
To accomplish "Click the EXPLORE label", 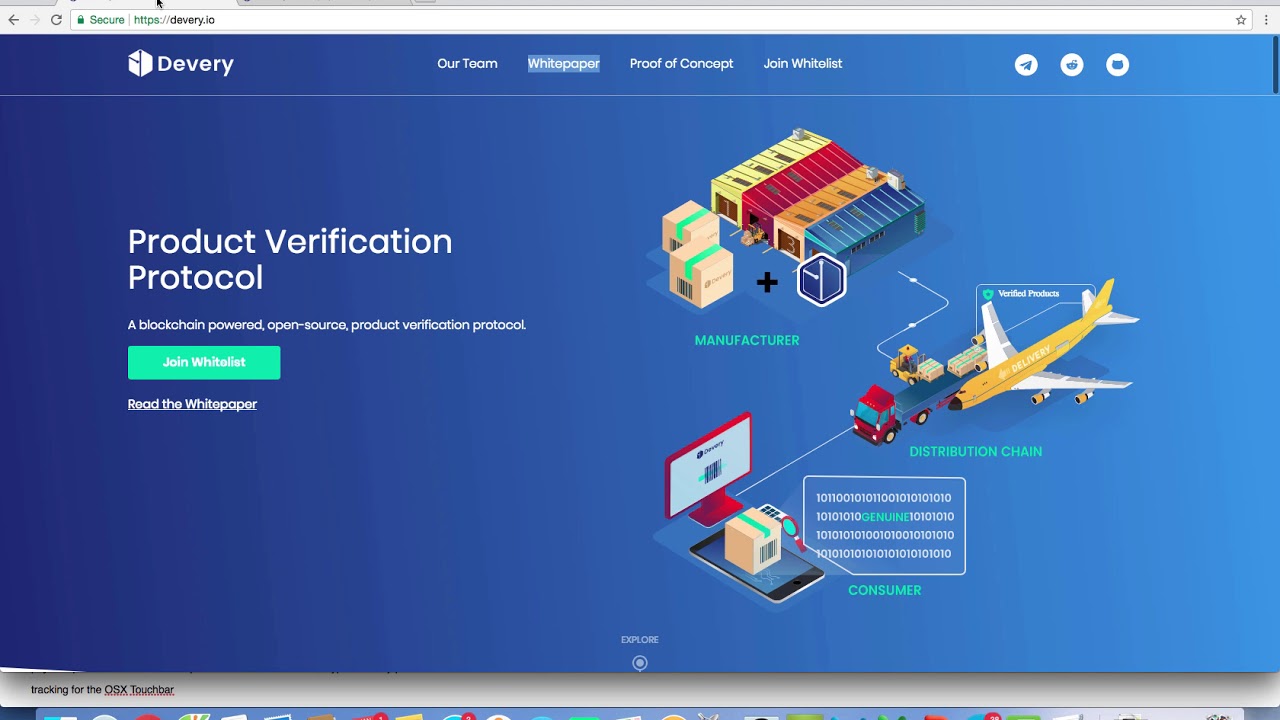I will (x=640, y=640).
